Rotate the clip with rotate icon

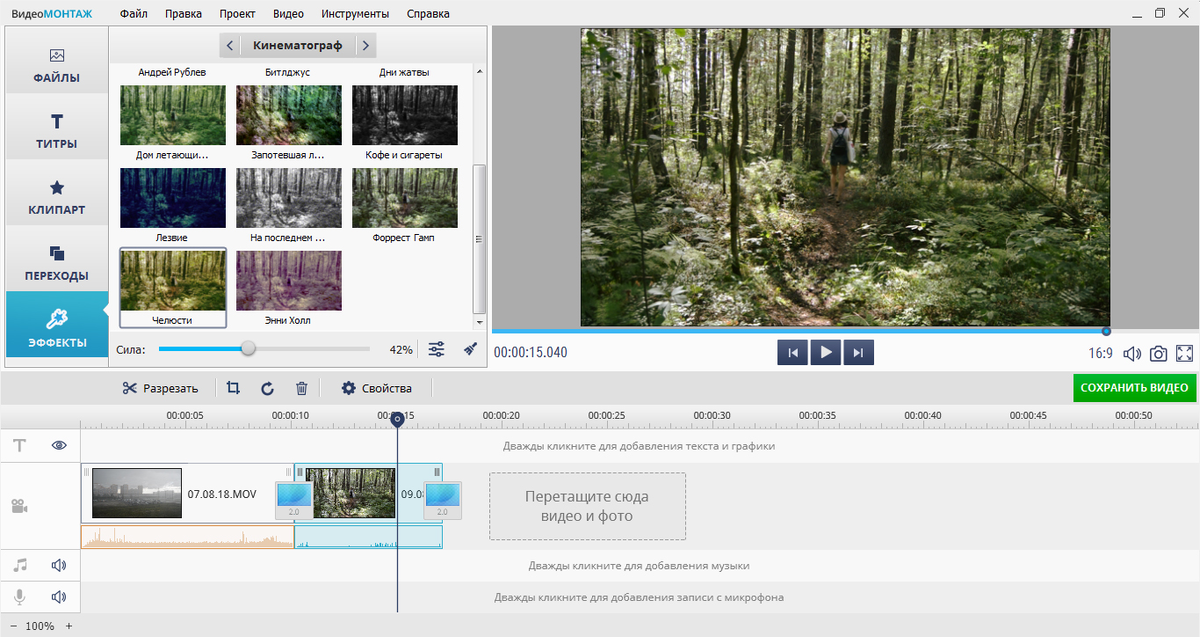tap(267, 388)
